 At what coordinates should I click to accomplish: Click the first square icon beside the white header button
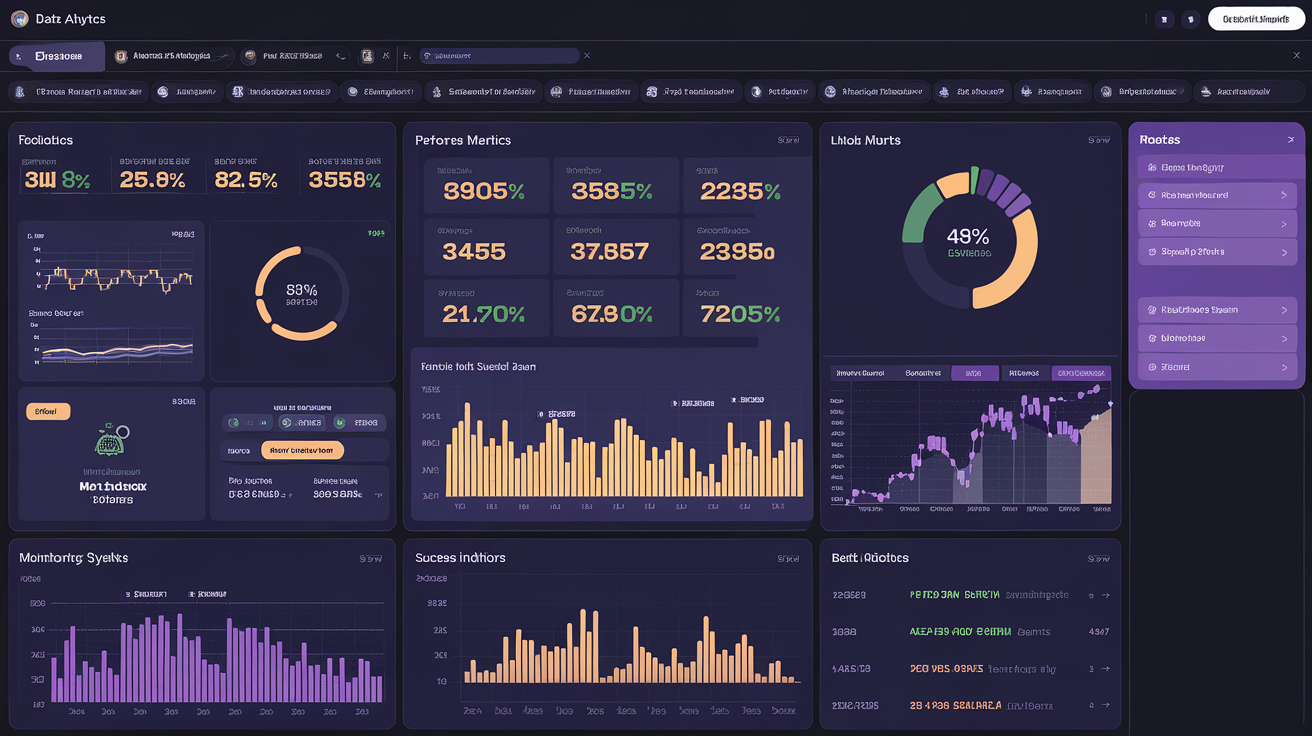pyautogui.click(x=1164, y=19)
